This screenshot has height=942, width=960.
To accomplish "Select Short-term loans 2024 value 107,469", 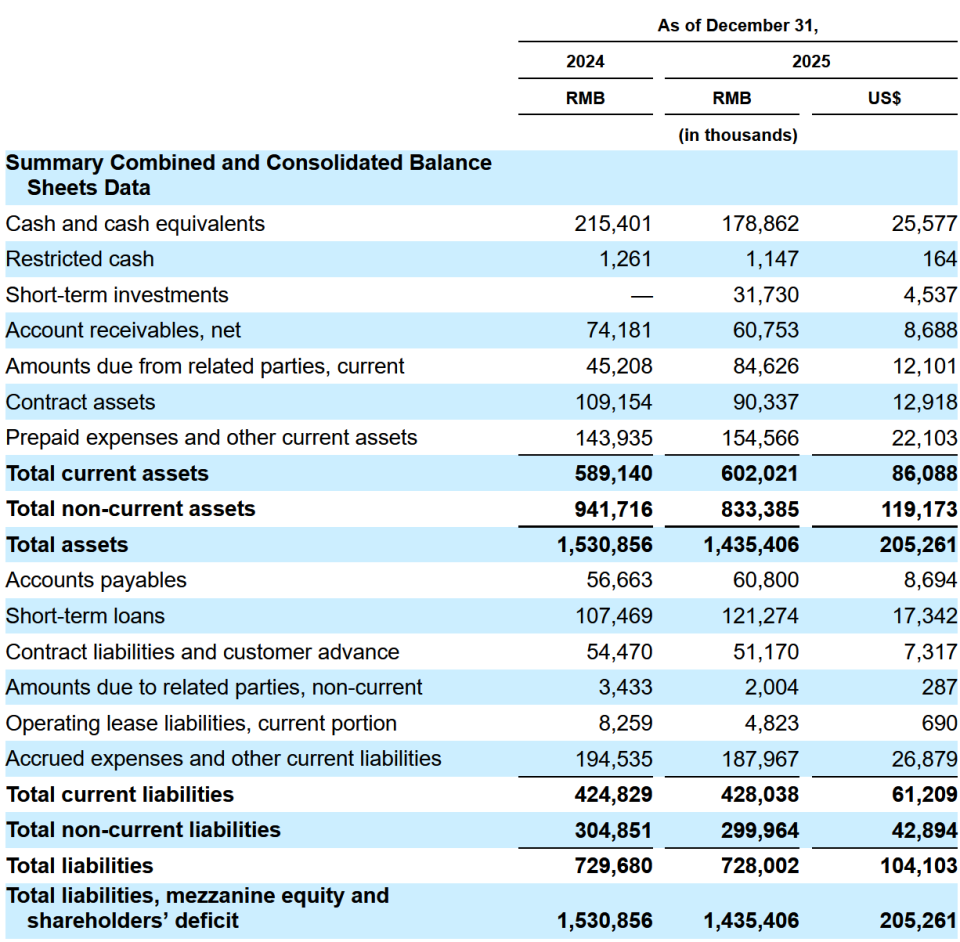I will coord(613,616).
